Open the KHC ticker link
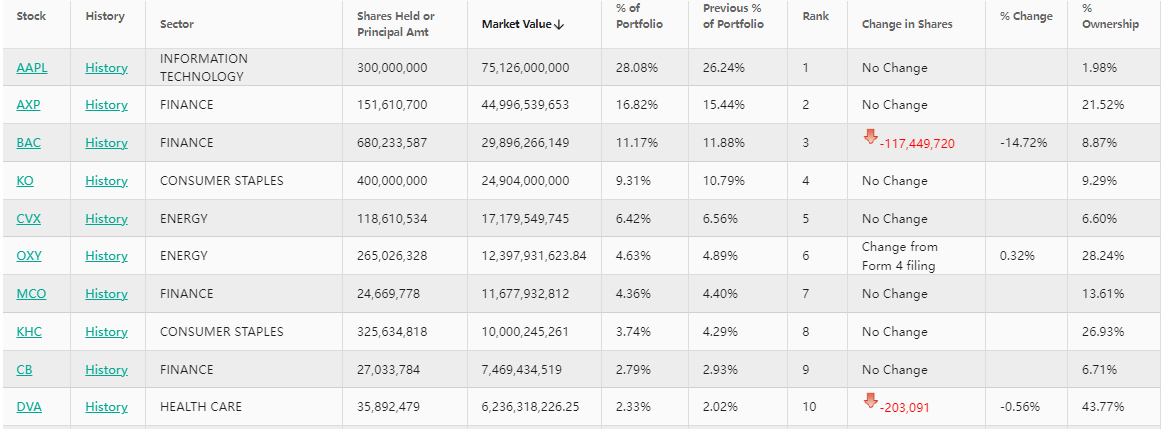Viewport: 1161px width, 429px height. (x=29, y=332)
